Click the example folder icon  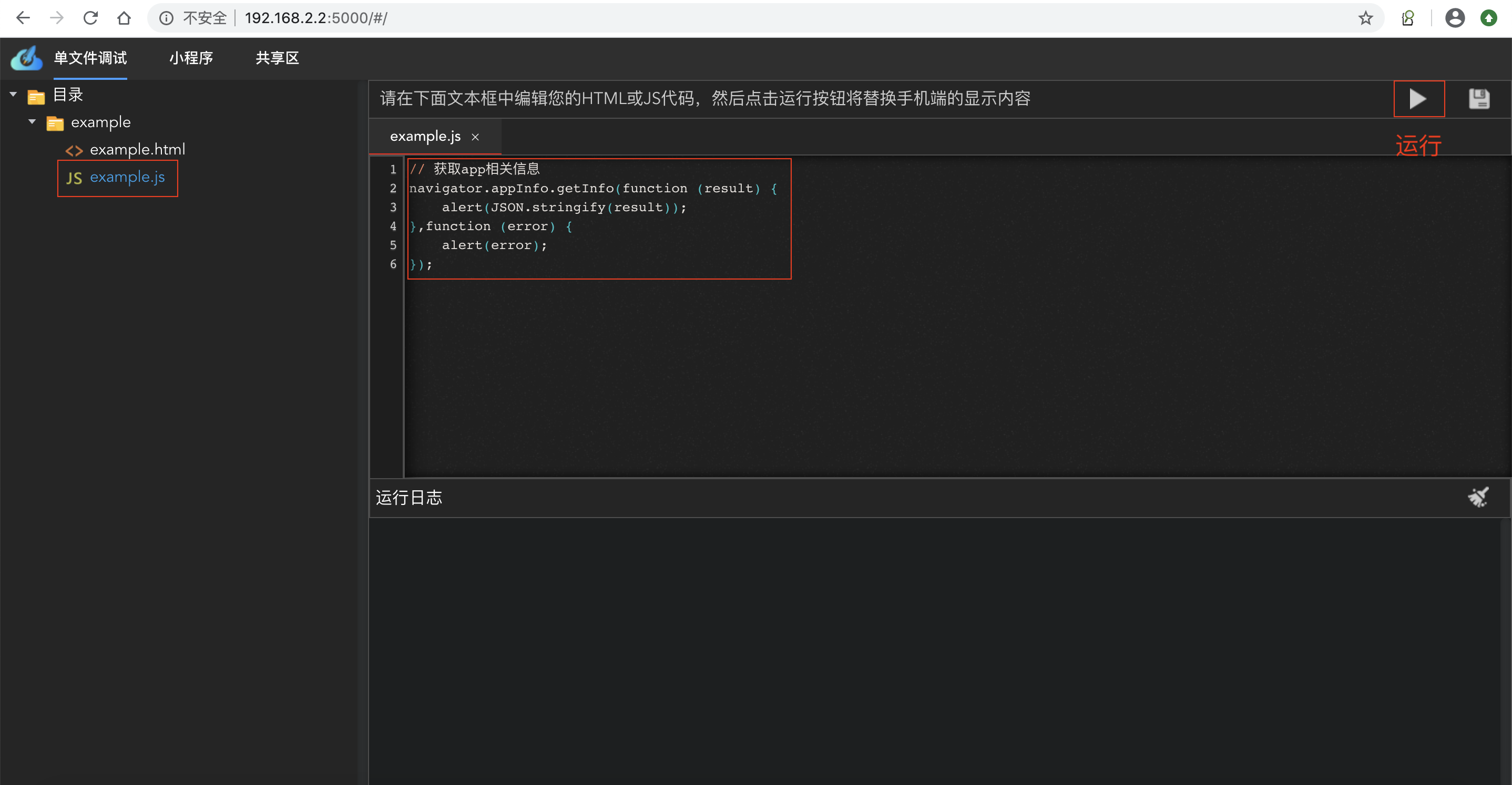tap(55, 123)
